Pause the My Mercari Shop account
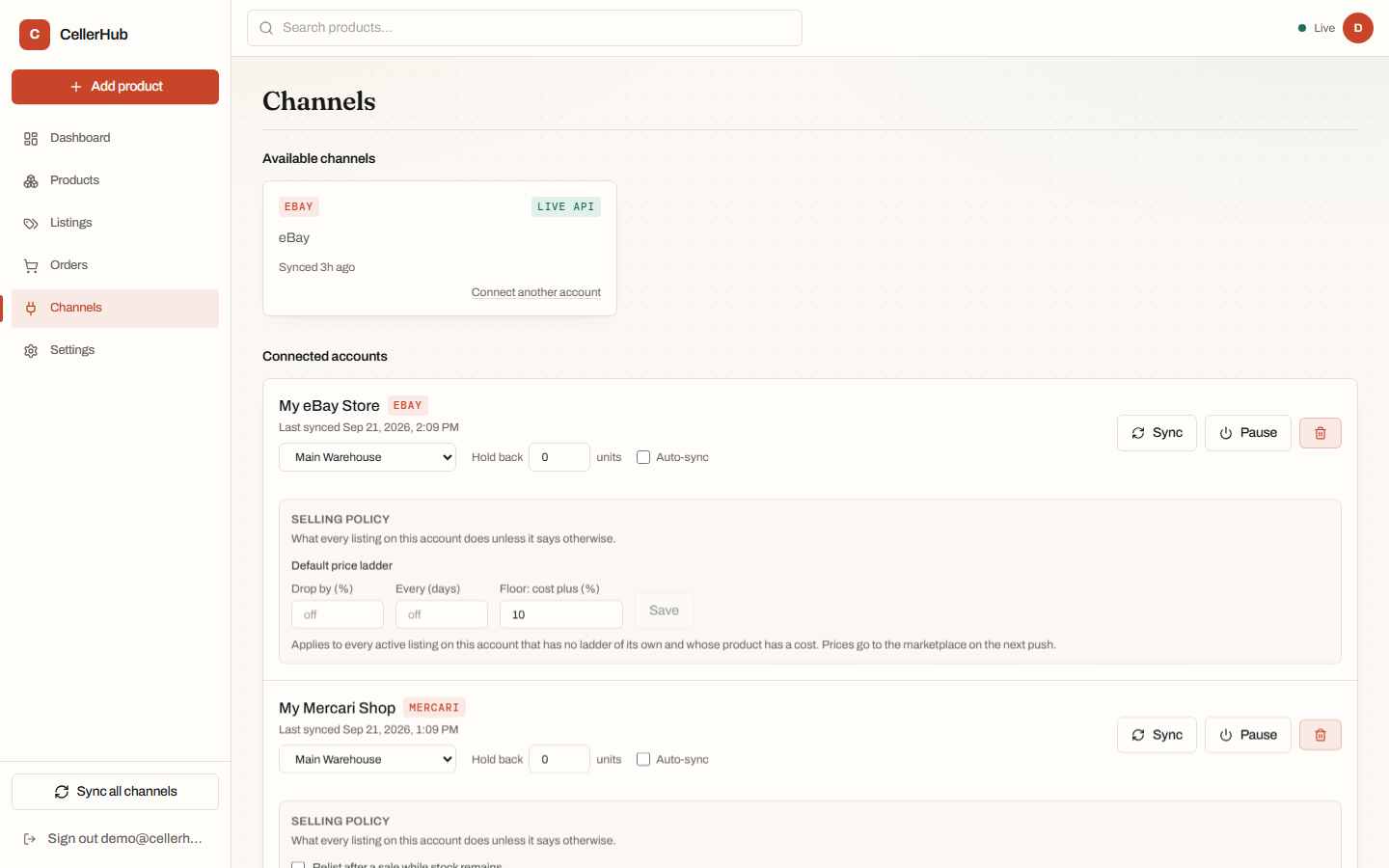This screenshot has height=868, width=1389. coord(1248,735)
